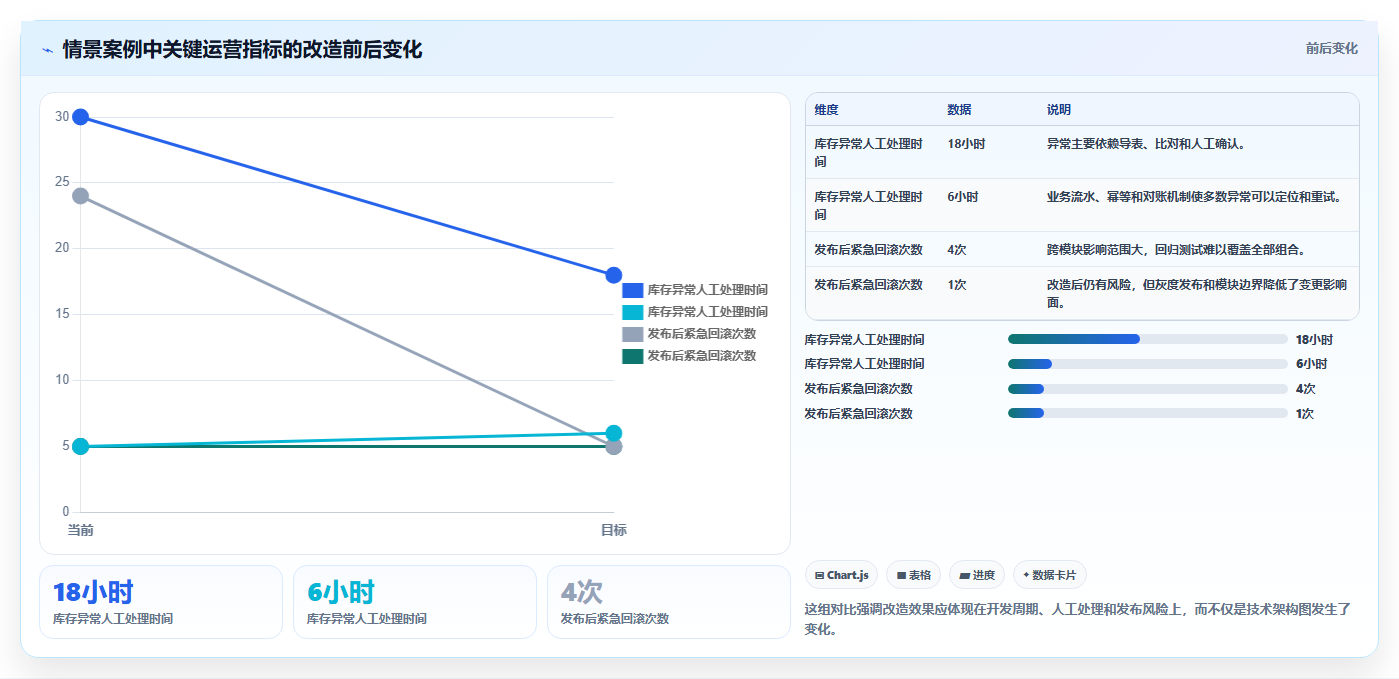Select the Chart.js tag chip

click(841, 575)
